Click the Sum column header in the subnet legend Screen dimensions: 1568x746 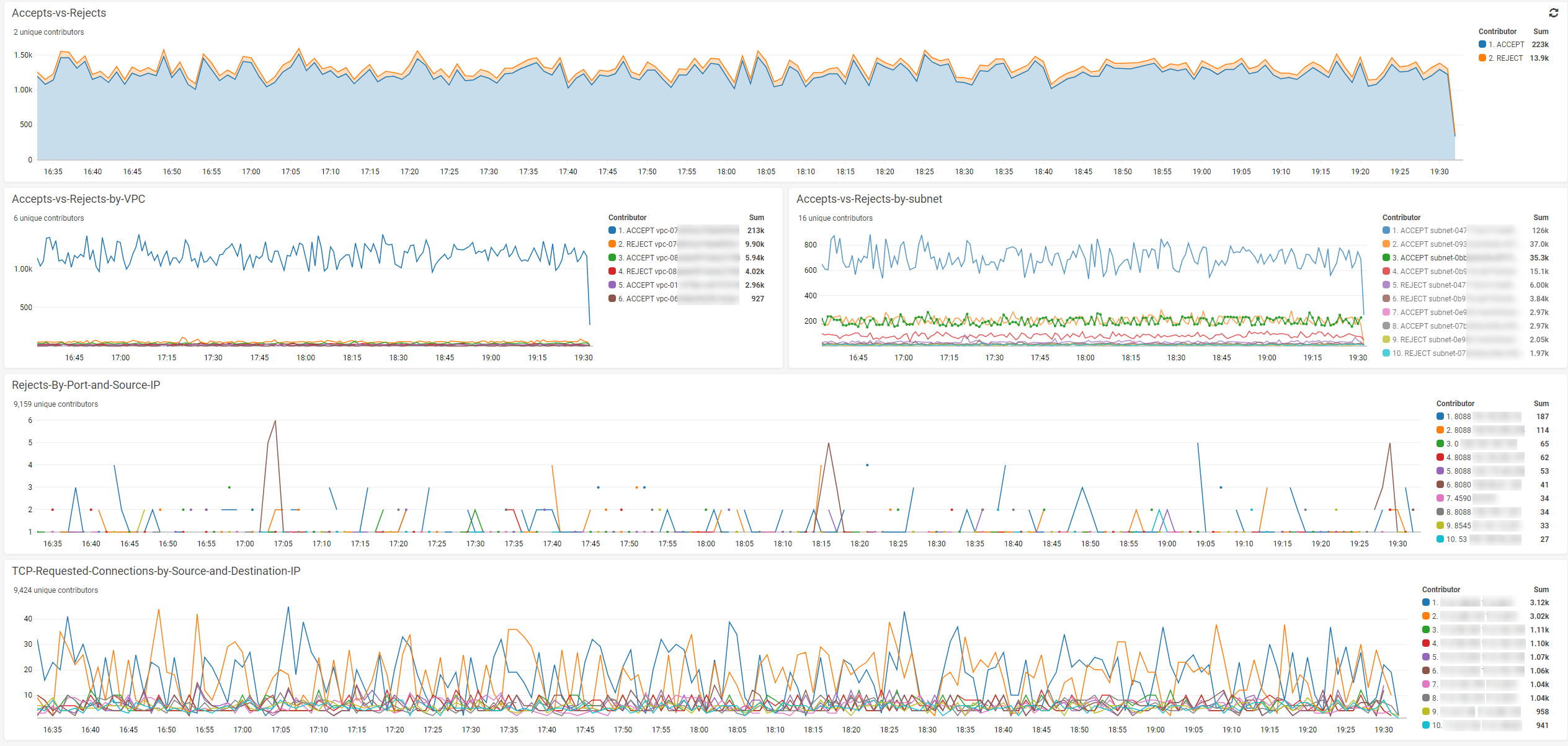[1541, 217]
